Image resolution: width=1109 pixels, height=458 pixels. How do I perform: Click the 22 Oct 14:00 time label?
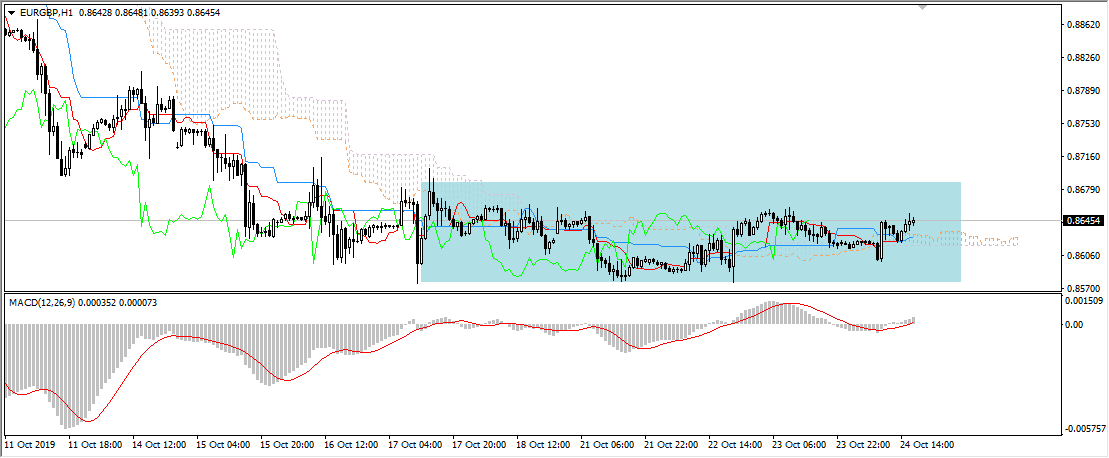coord(735,445)
